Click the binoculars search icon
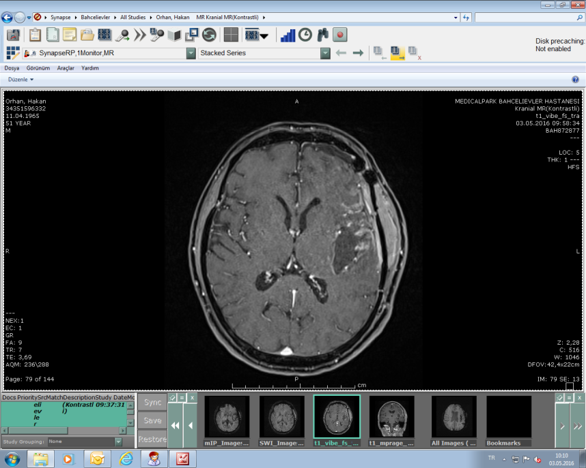Image resolution: width=586 pixels, height=468 pixels. [x=322, y=35]
